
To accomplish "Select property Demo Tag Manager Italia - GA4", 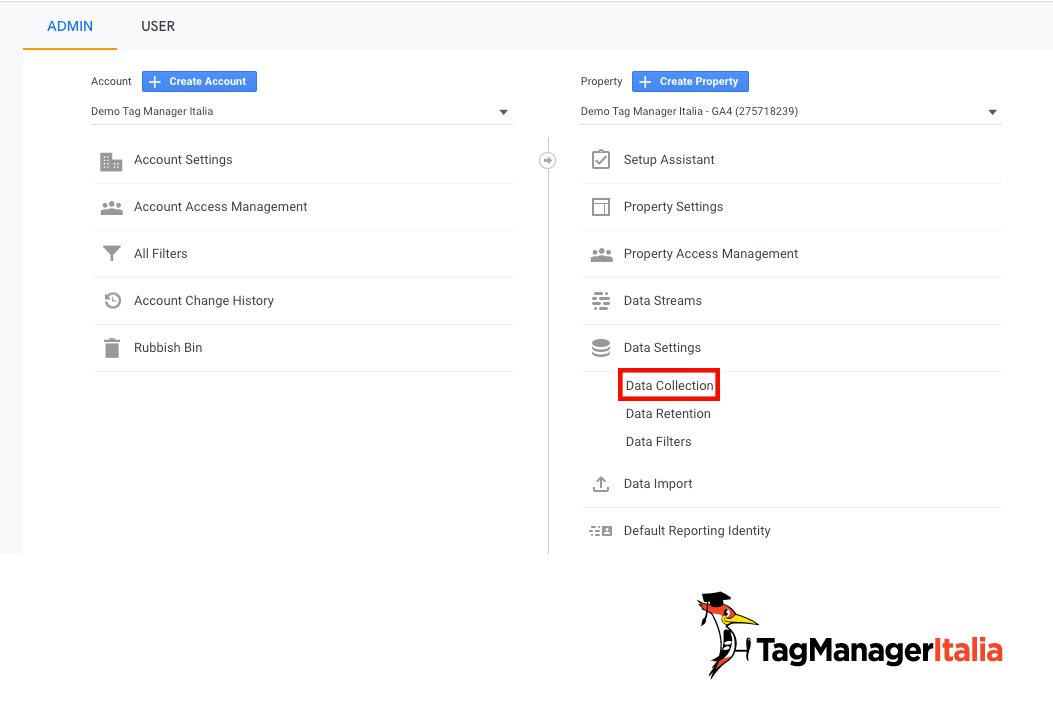I will coord(791,111).
